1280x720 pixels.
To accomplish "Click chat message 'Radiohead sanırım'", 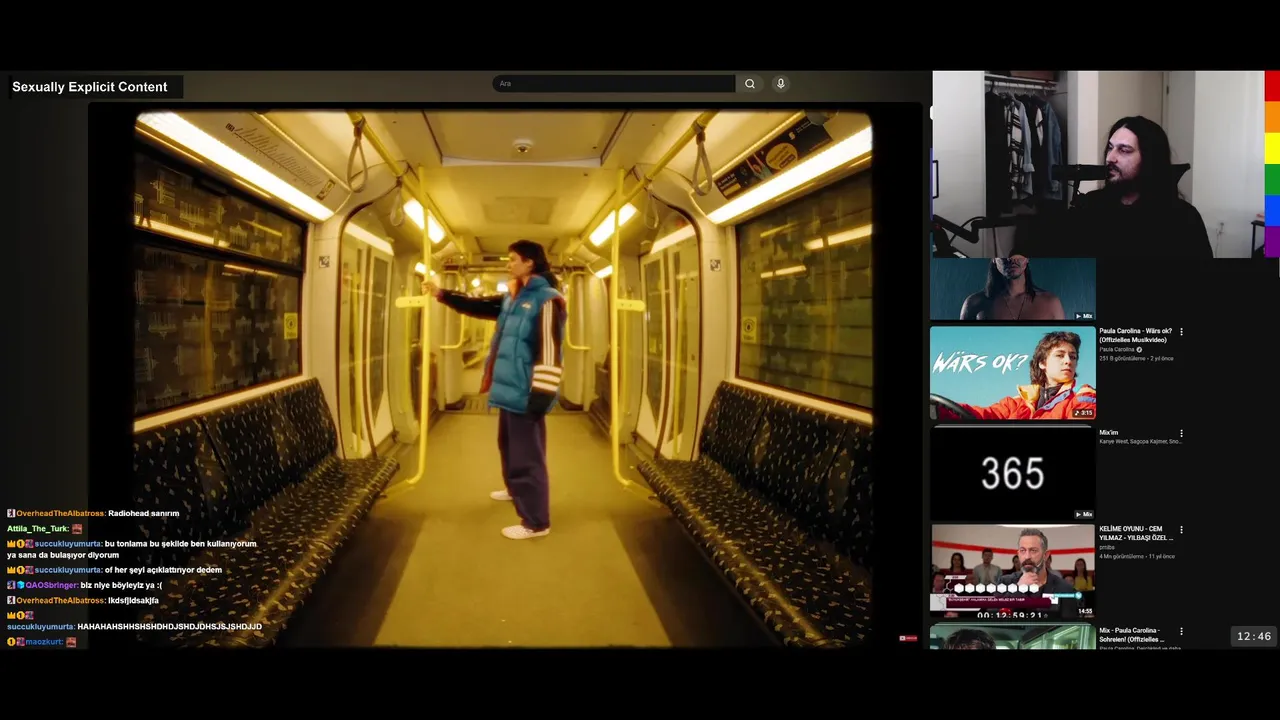I will (x=143, y=513).
